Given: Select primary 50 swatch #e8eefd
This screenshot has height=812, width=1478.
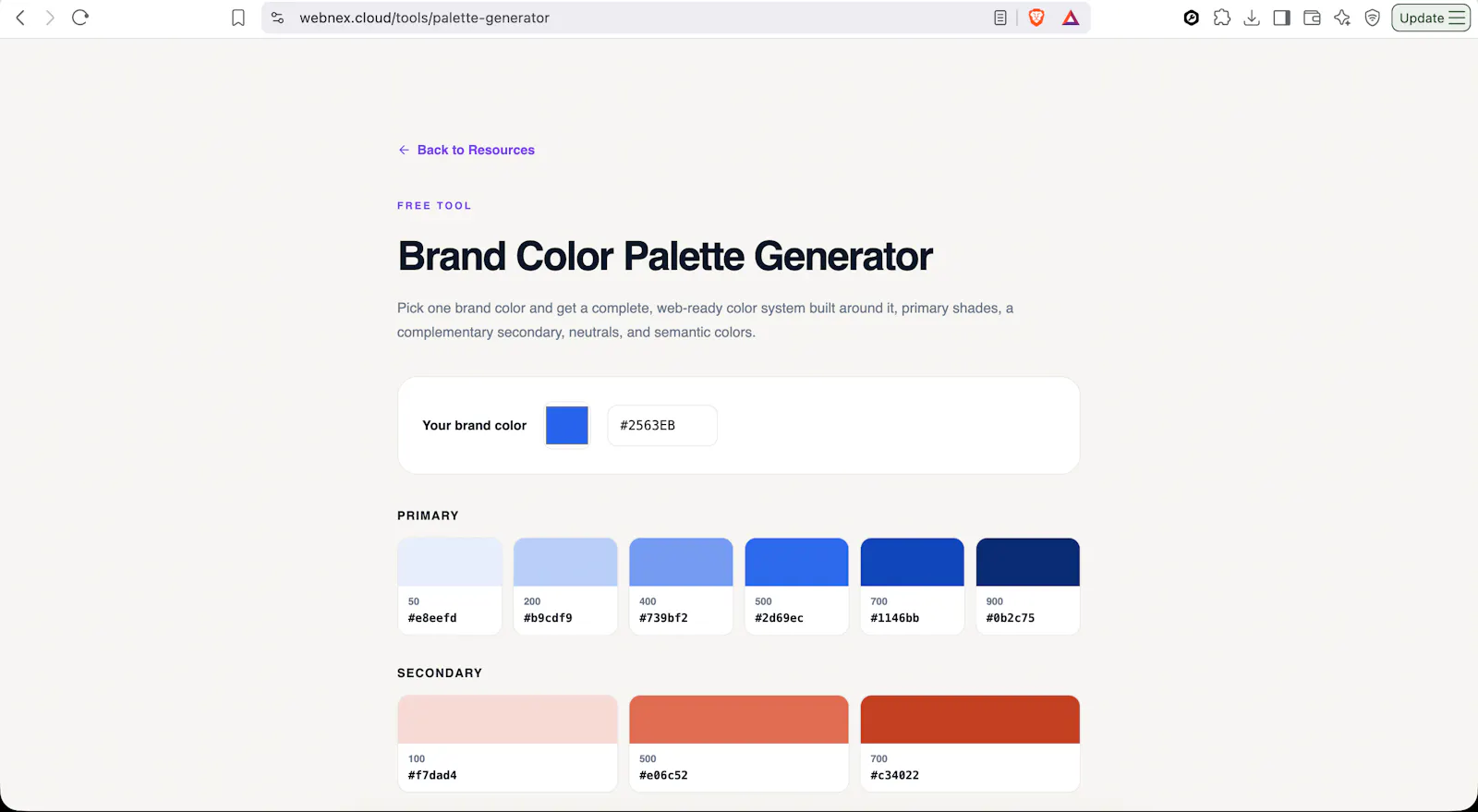Looking at the screenshot, I should (450, 586).
